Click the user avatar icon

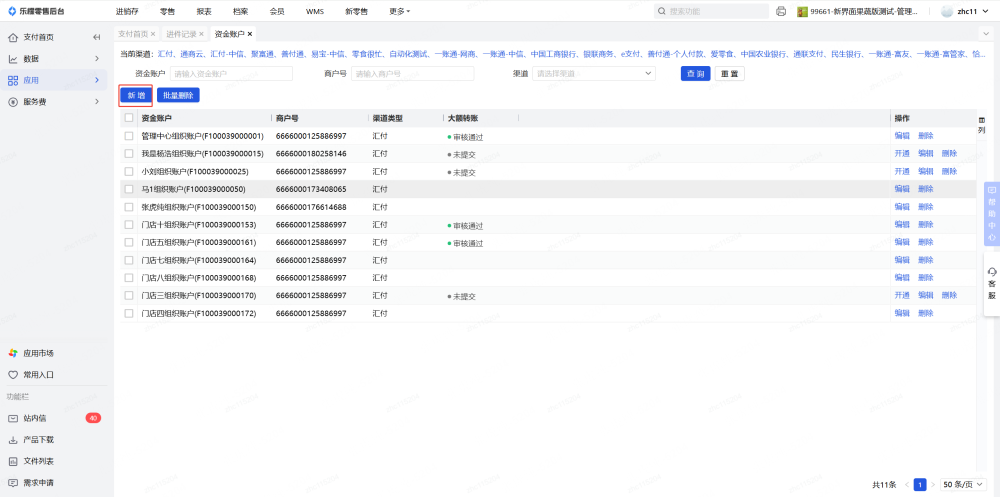(947, 11)
